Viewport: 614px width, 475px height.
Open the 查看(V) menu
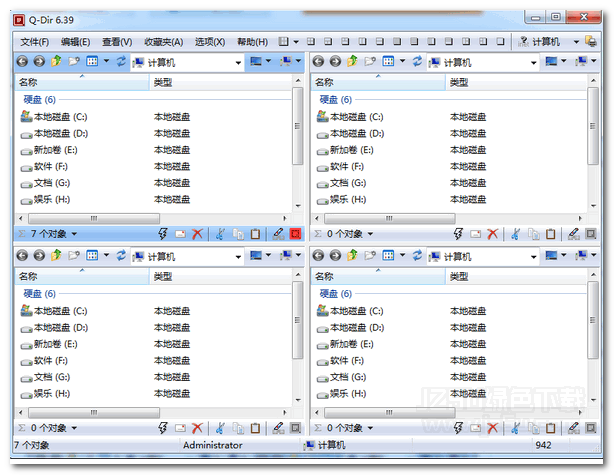[117, 42]
